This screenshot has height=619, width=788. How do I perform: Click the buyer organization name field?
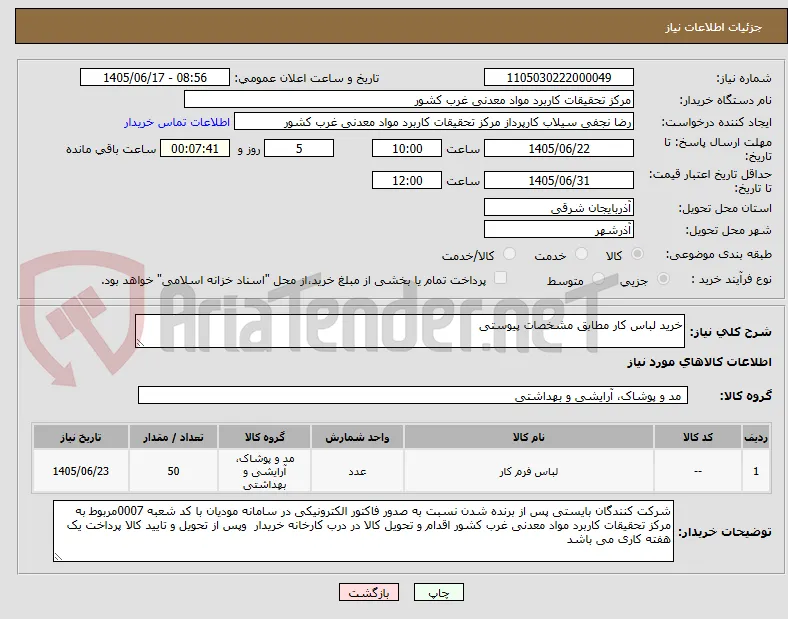tap(409, 99)
